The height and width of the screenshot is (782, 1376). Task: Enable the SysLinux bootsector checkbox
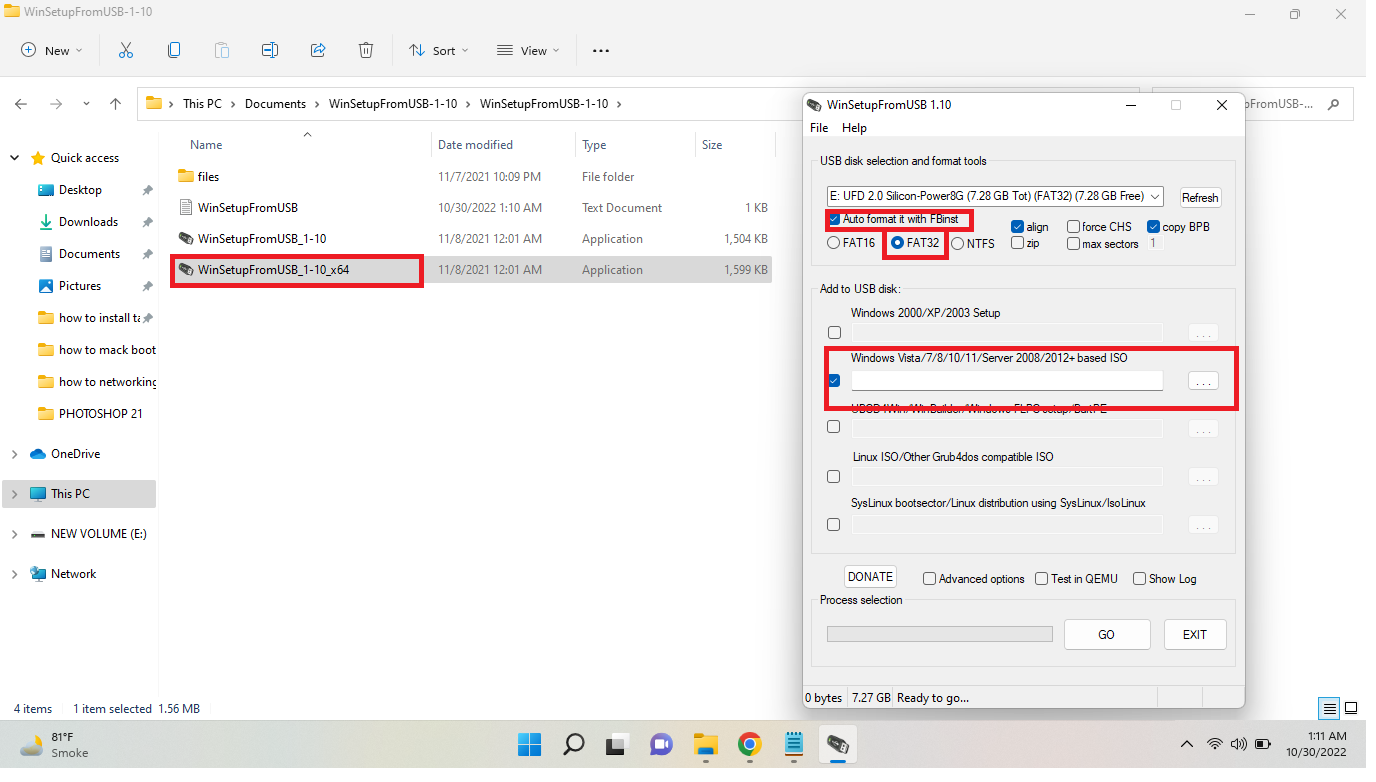834,525
